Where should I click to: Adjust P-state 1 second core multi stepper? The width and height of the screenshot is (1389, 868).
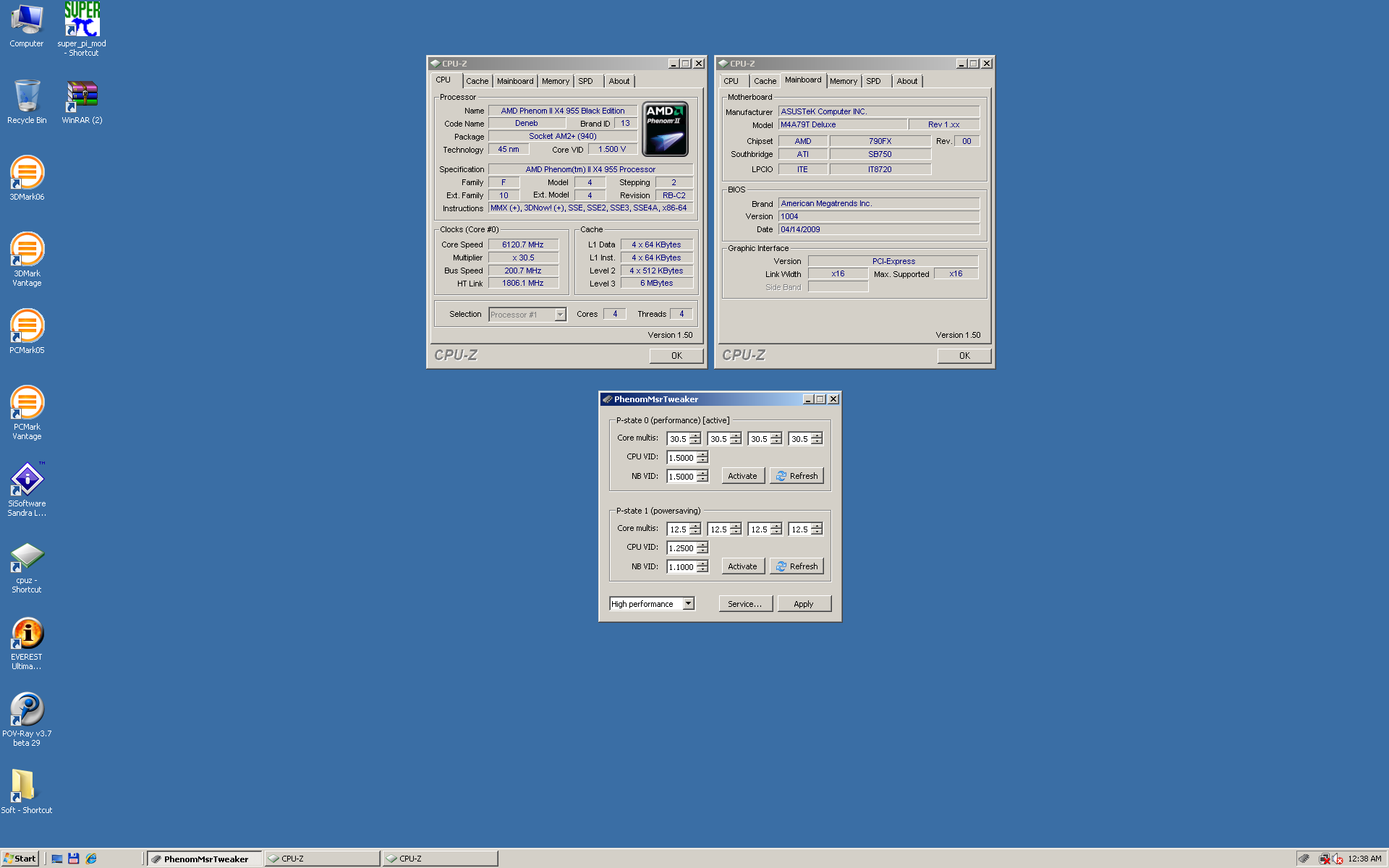tap(736, 529)
